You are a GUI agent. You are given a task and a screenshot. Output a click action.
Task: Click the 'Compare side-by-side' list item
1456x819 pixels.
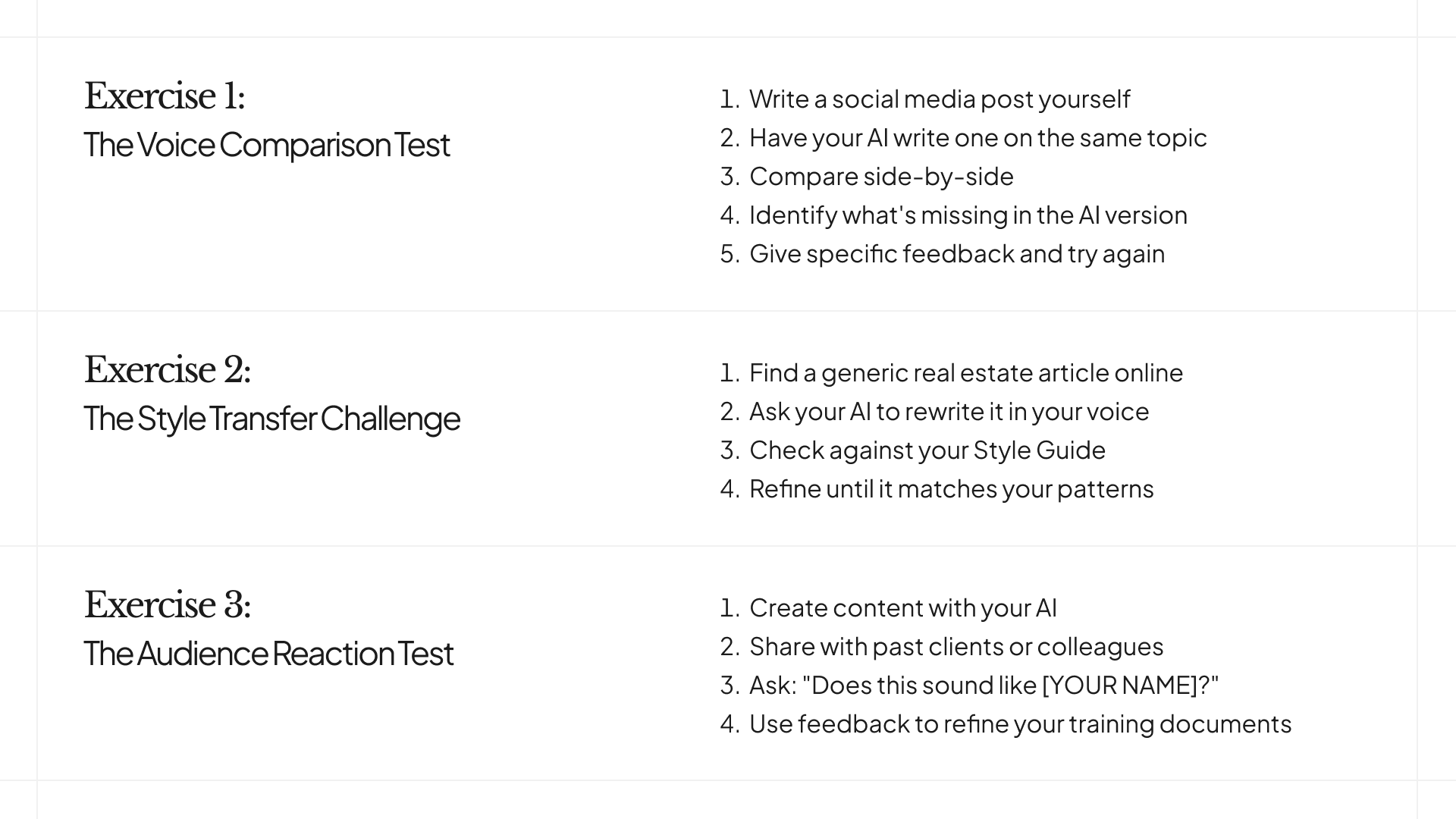coord(881,177)
